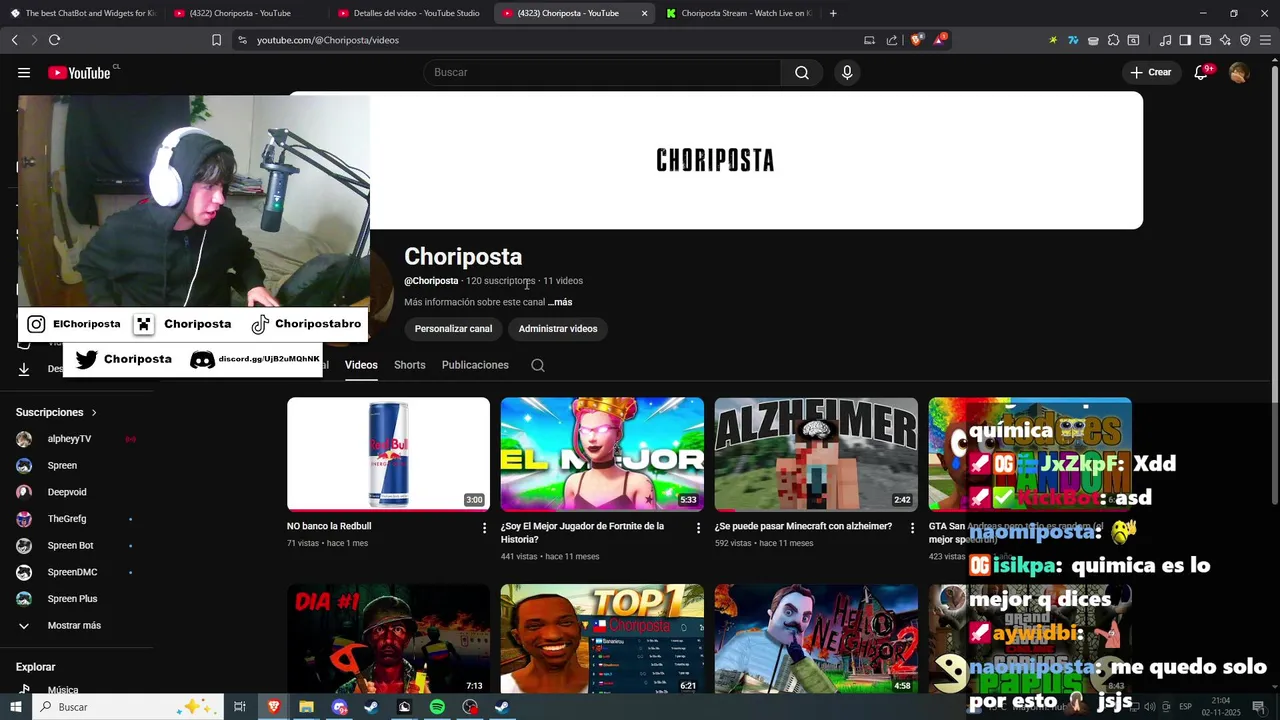Switch to YouTube Studio browser tab
Screen dimensions: 1280x720
(x=409, y=13)
